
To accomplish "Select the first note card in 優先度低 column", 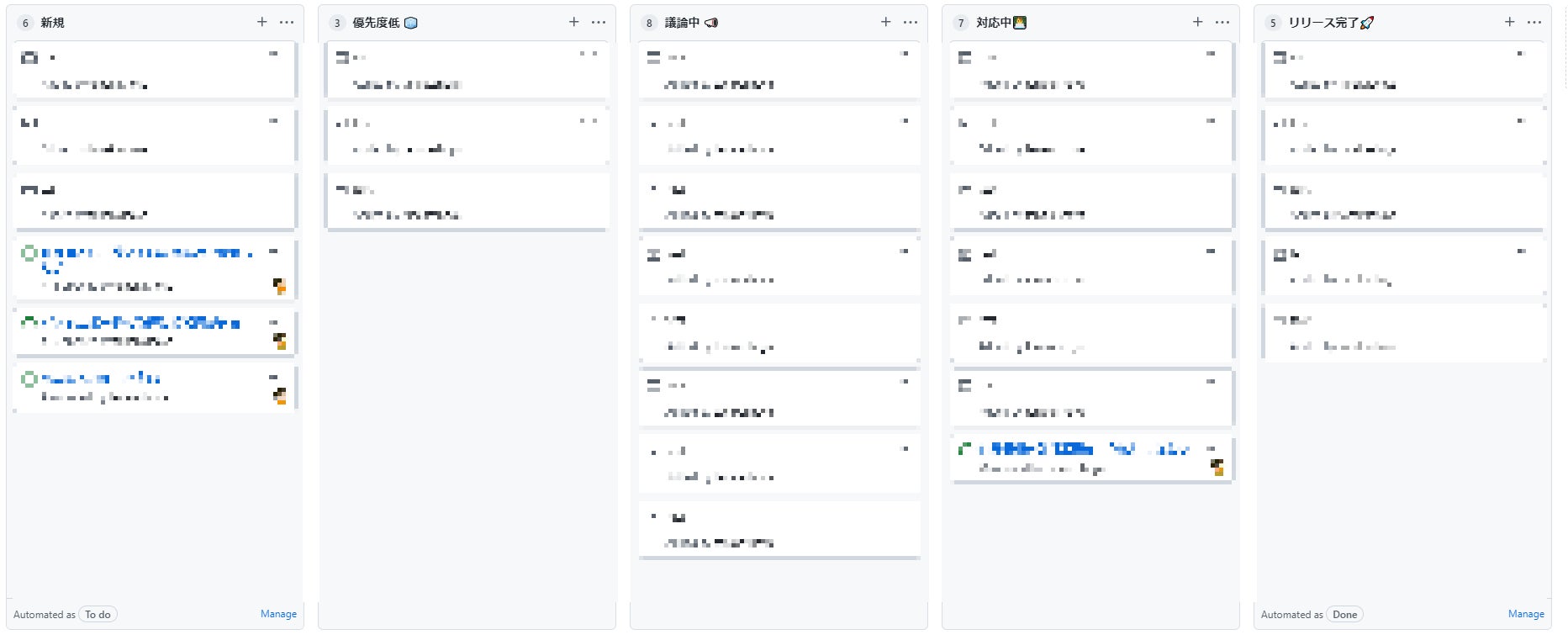I will [467, 71].
